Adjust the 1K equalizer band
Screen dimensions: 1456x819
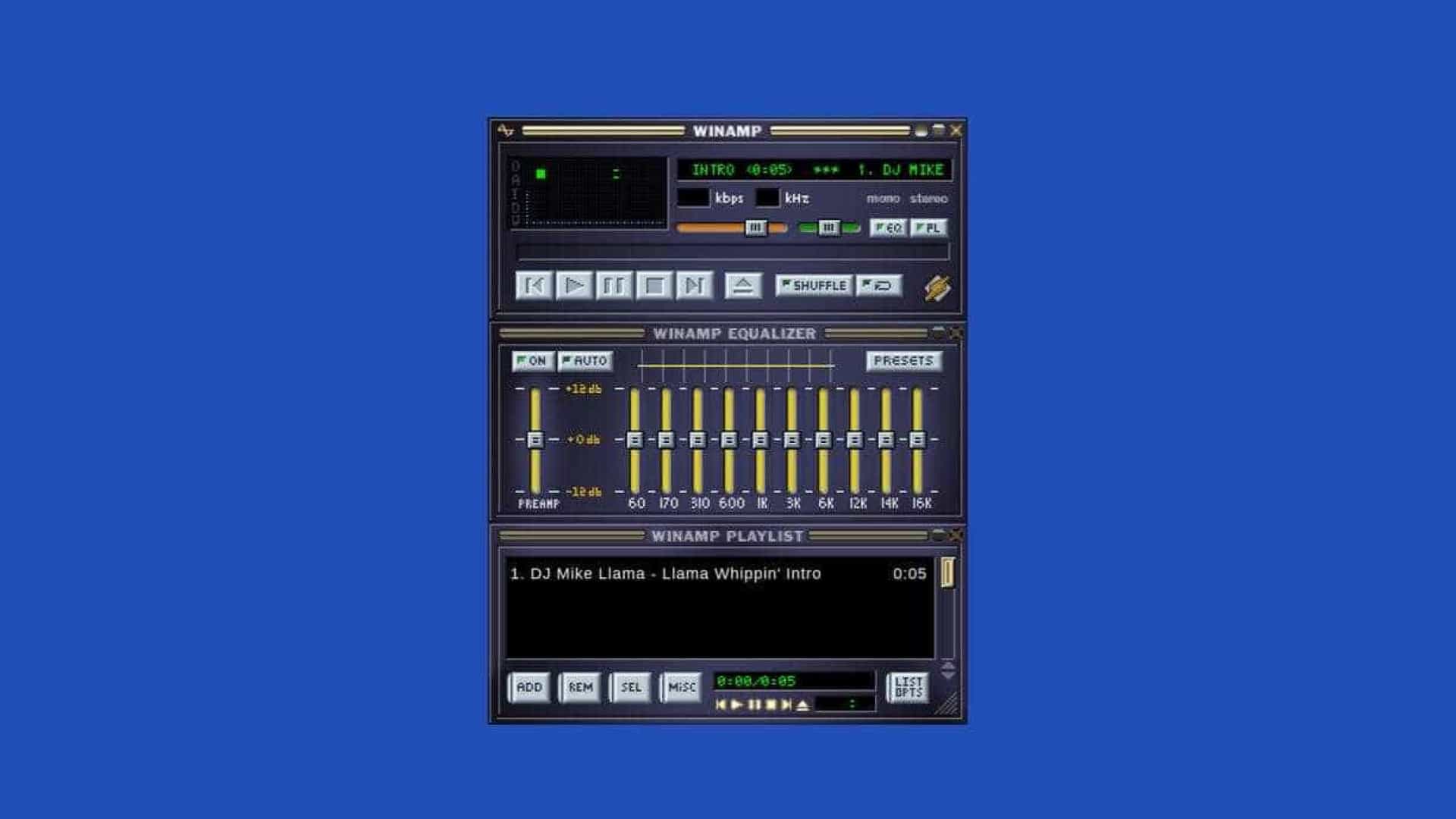tap(760, 440)
